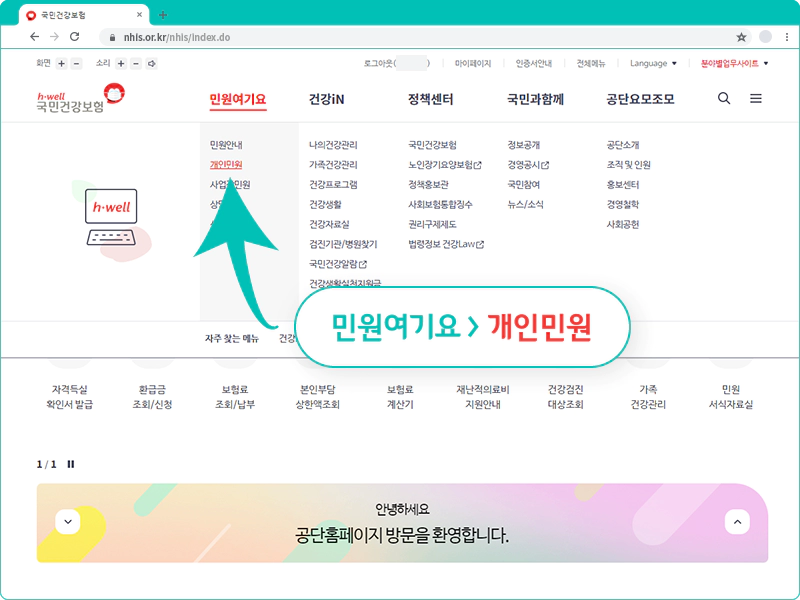Select the 건강iN main menu
The image size is (800, 600).
tap(327, 99)
